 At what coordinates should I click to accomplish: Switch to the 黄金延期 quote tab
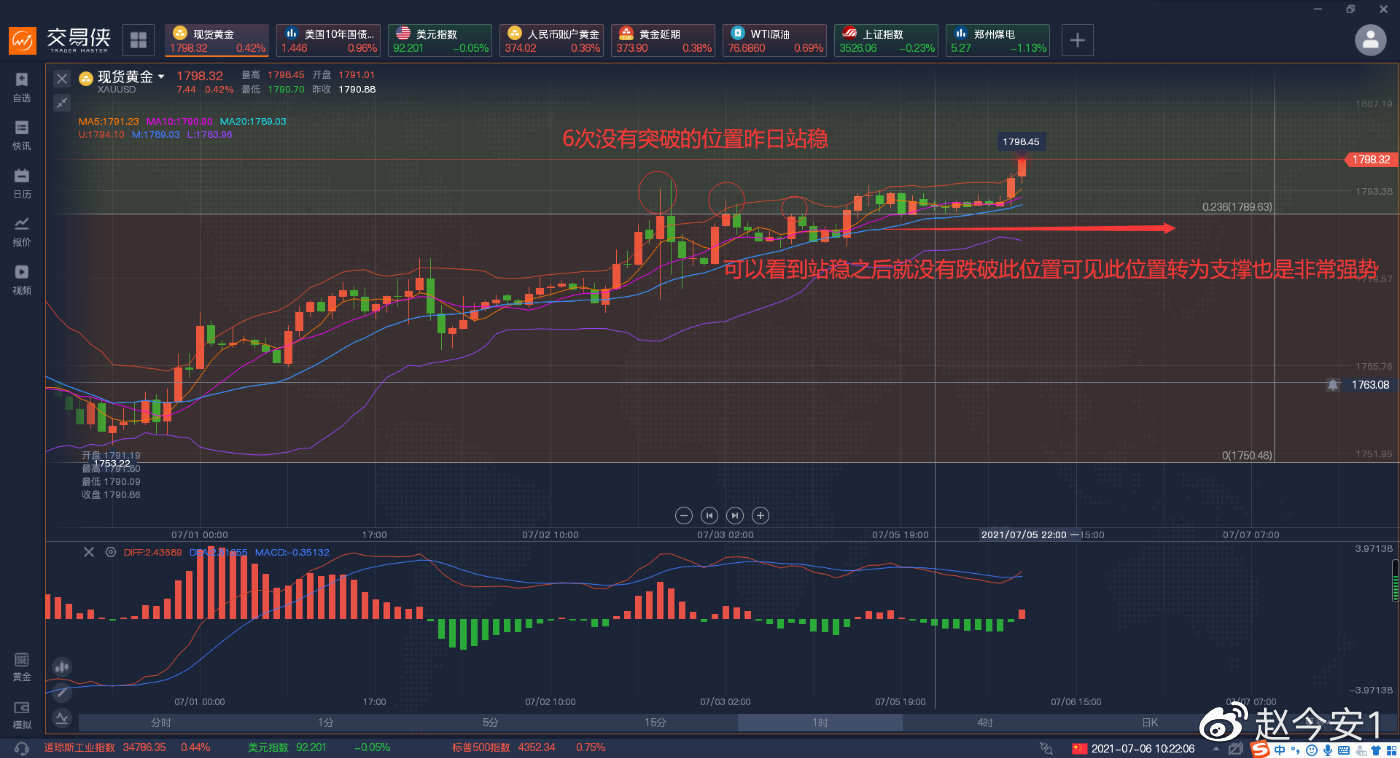pyautogui.click(x=664, y=40)
